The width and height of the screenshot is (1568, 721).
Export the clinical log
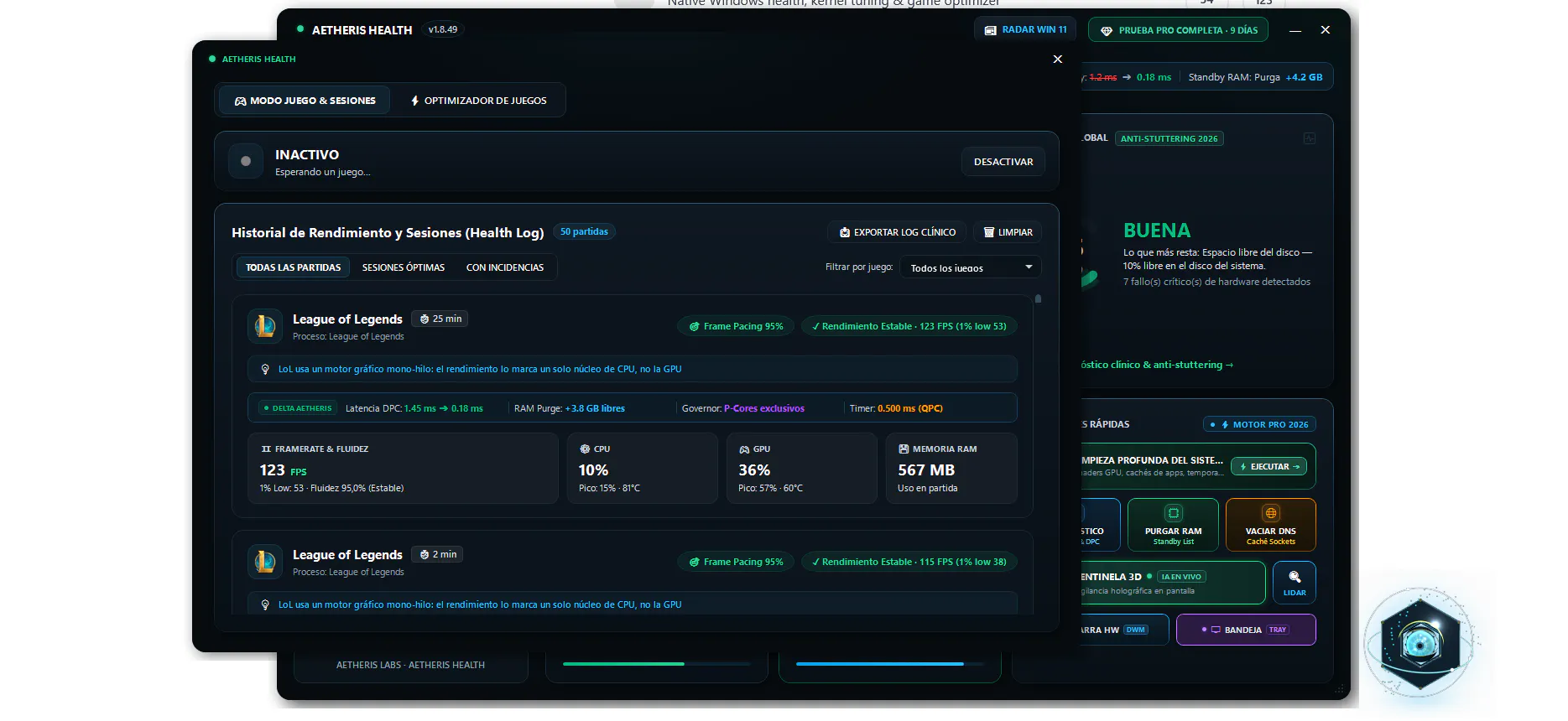[898, 232]
